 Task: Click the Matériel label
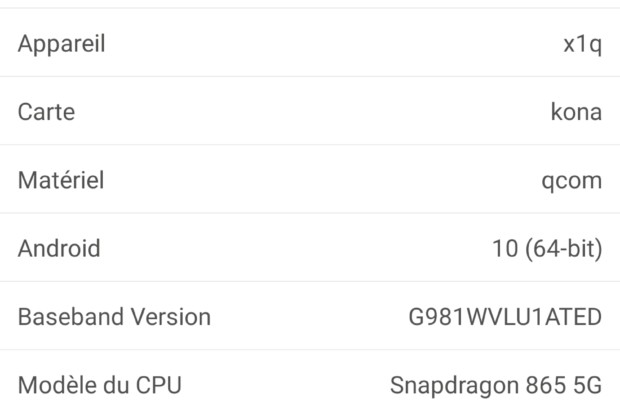pos(61,180)
